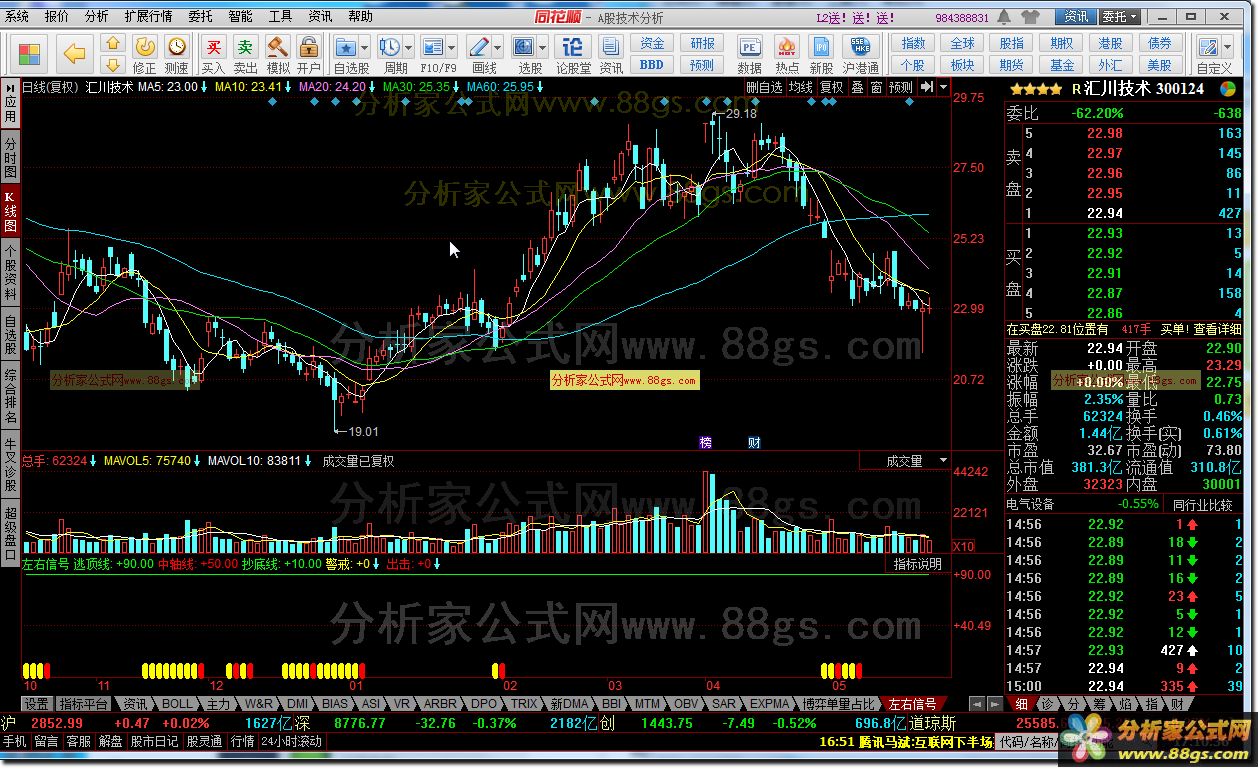1260x769 pixels.
Task: Toggle the 叠 overlay chart option
Action: [x=857, y=87]
